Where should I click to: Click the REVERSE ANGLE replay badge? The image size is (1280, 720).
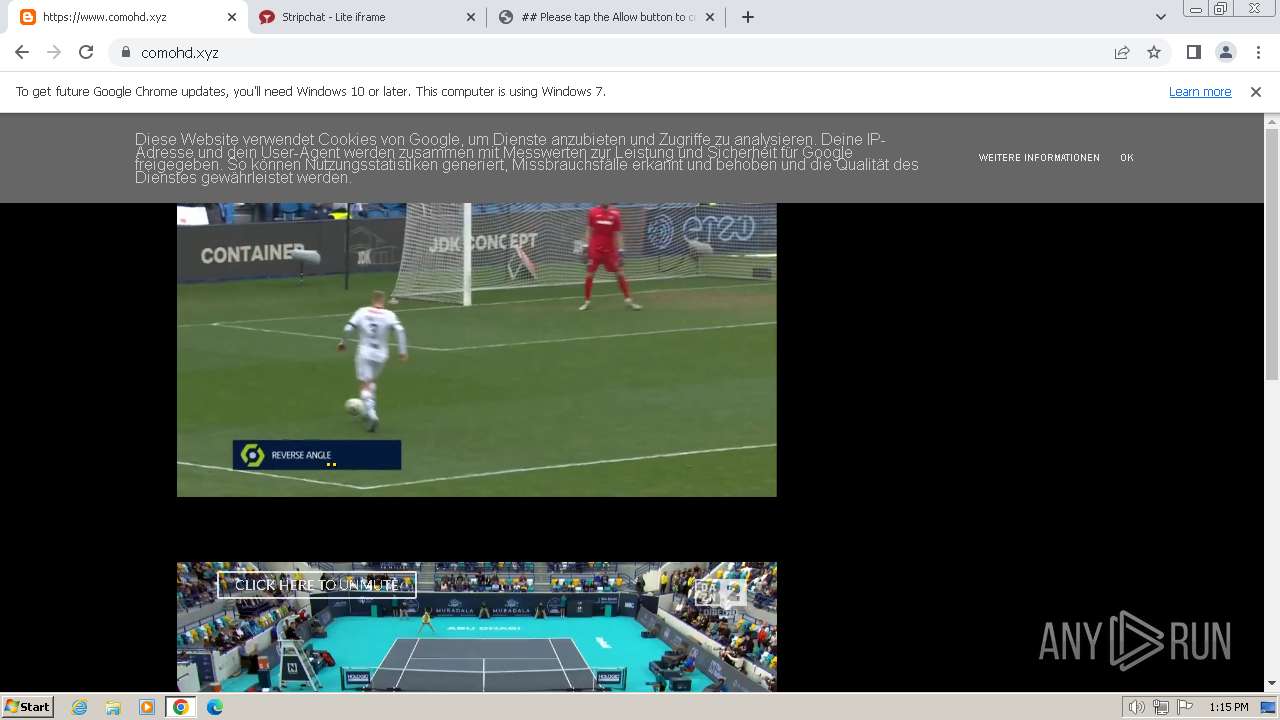tap(317, 455)
